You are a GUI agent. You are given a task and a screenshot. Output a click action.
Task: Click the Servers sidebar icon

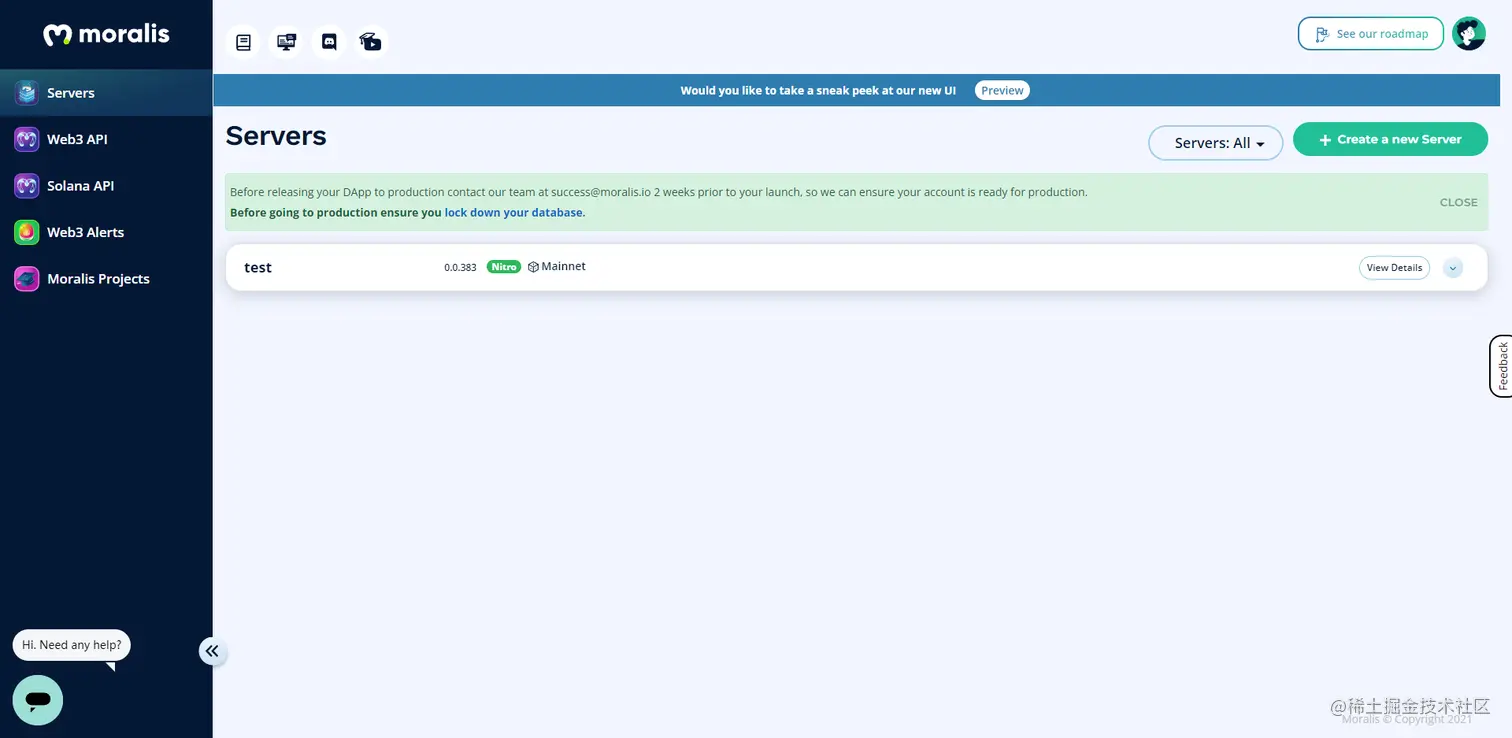coord(27,93)
